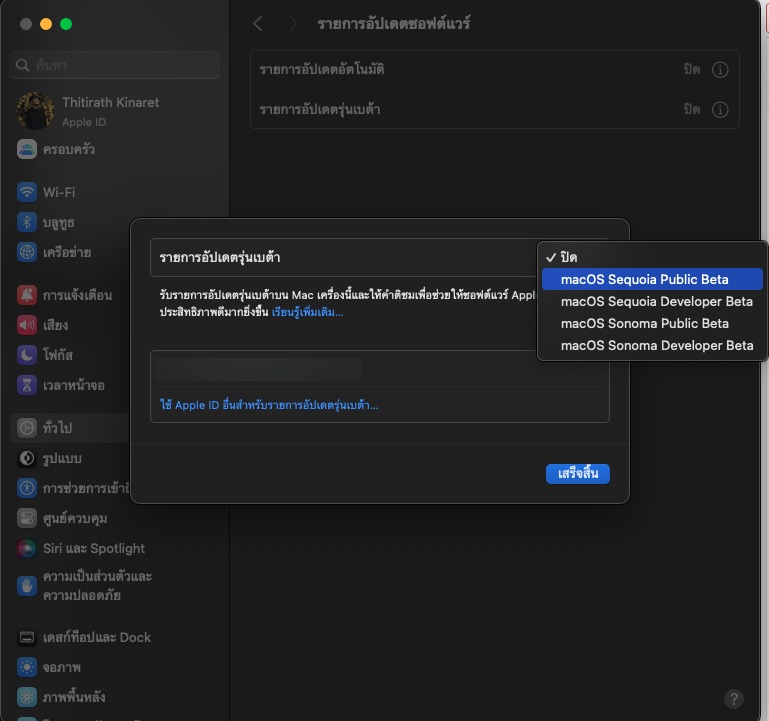Open การแจ้งเตือน notifications bell icon
Viewport: 769px width, 721px height.
click(27, 295)
